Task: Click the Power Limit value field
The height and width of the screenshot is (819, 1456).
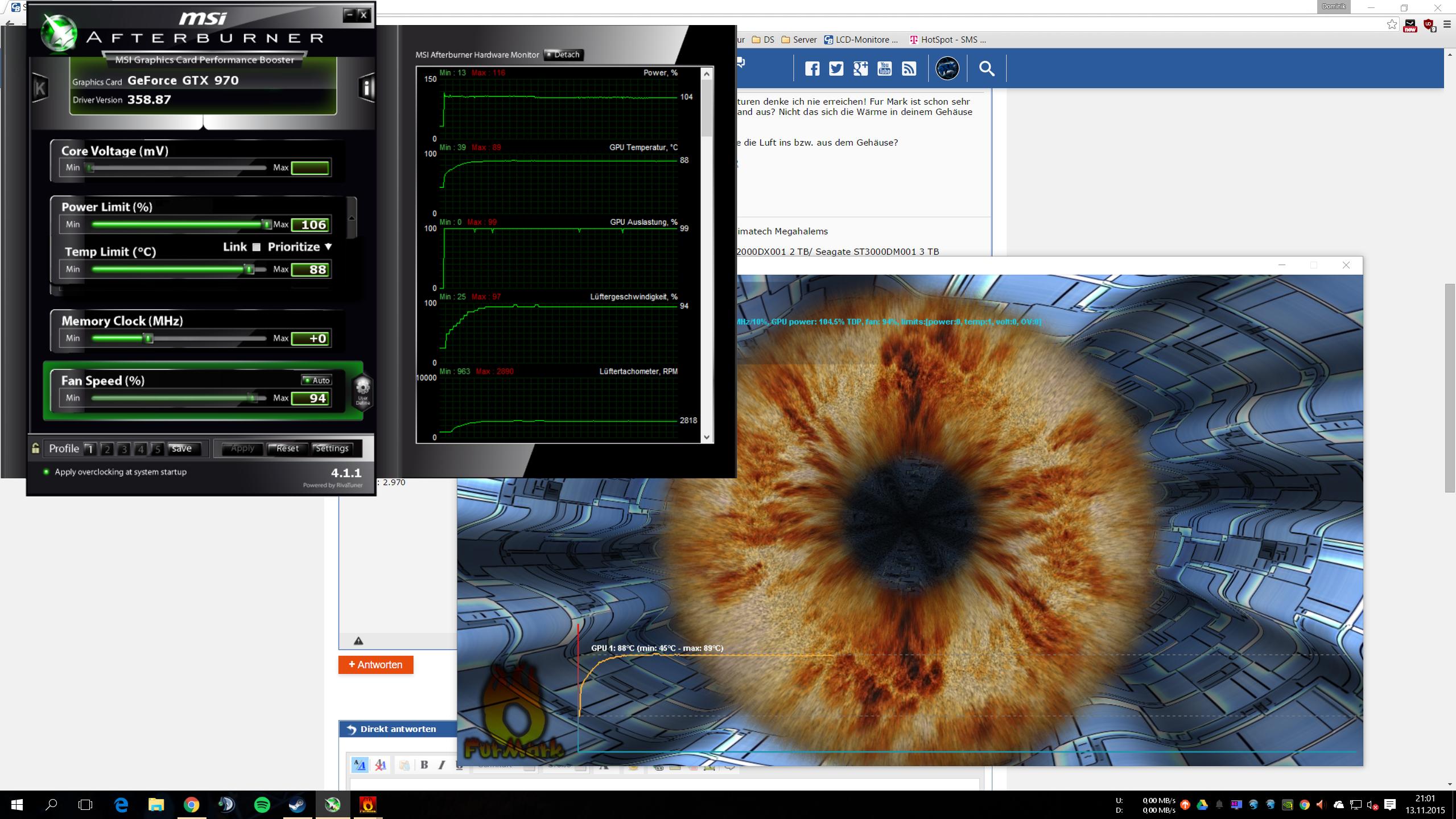Action: tap(311, 225)
